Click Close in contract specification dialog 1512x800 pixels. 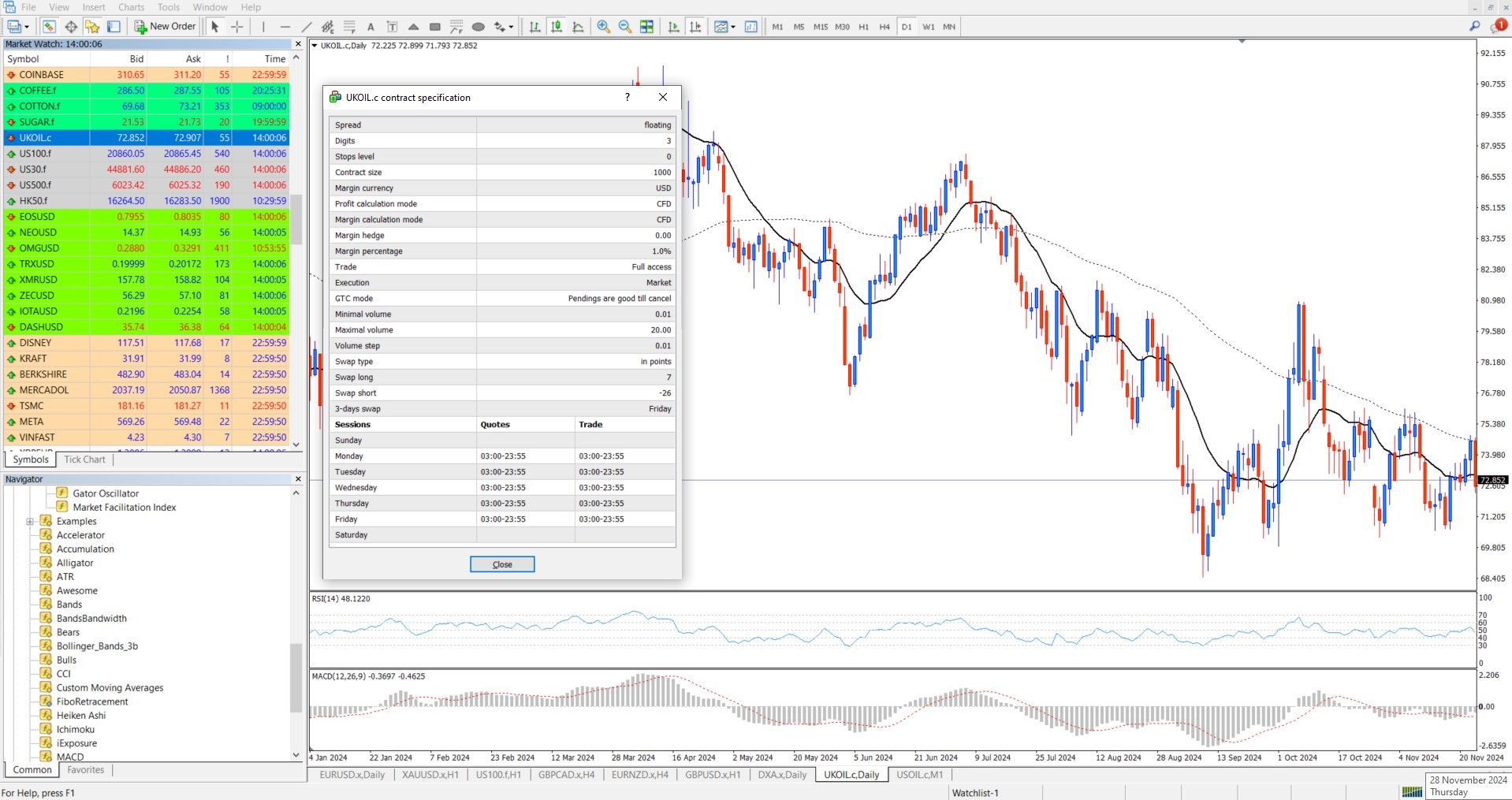pyautogui.click(x=502, y=564)
